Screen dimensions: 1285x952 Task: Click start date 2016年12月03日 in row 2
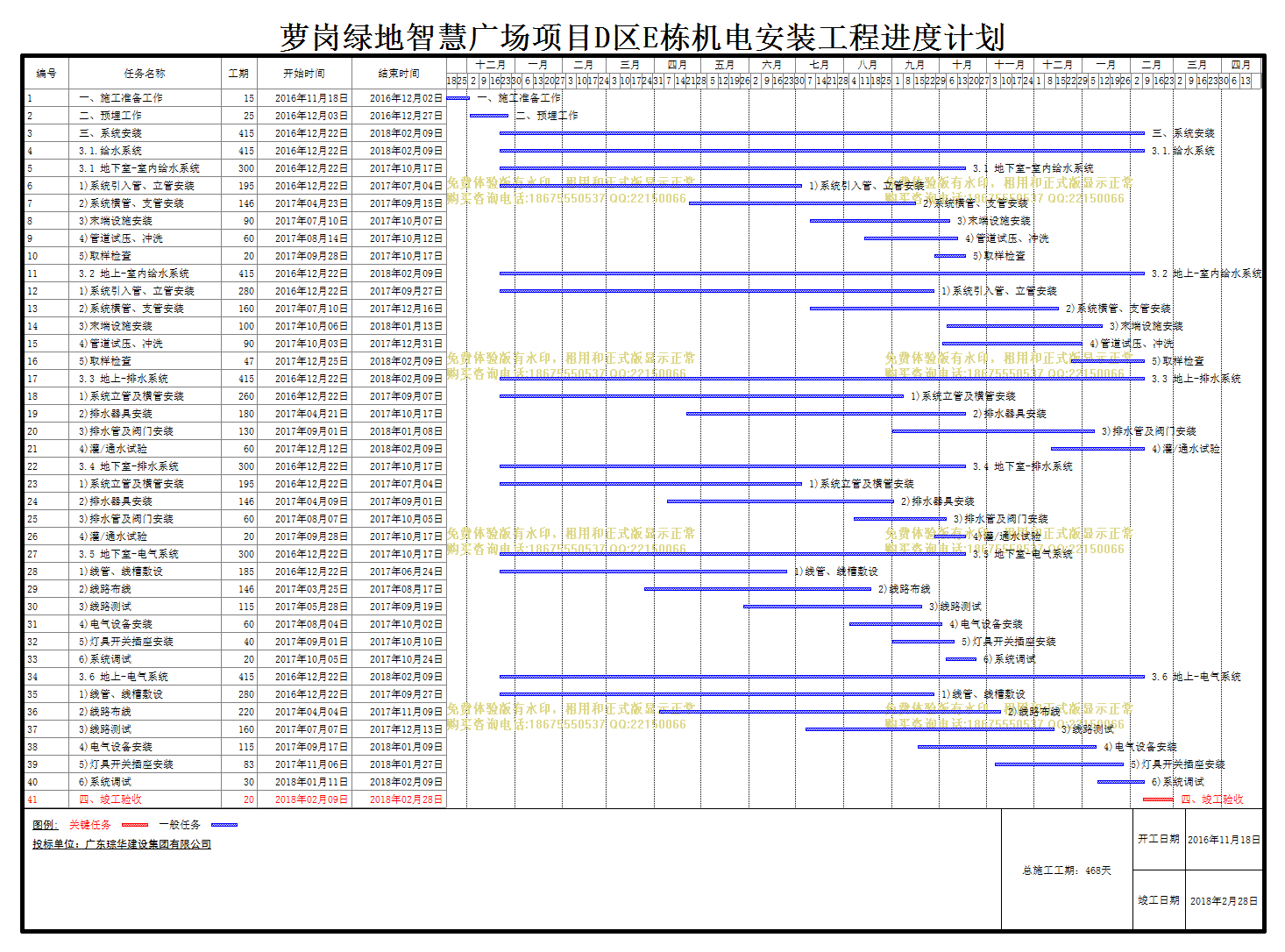click(311, 116)
